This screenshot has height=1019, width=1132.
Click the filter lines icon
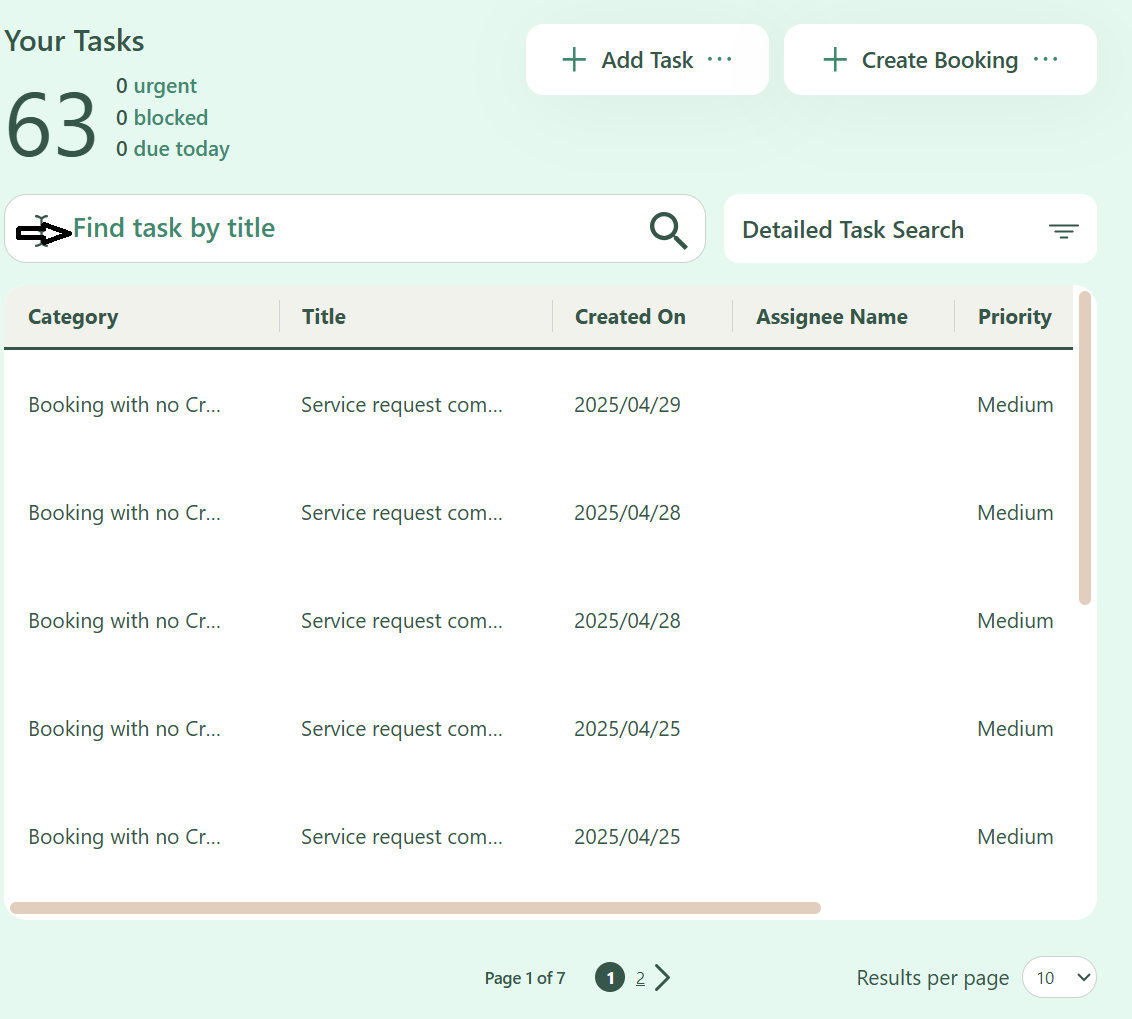point(1063,231)
